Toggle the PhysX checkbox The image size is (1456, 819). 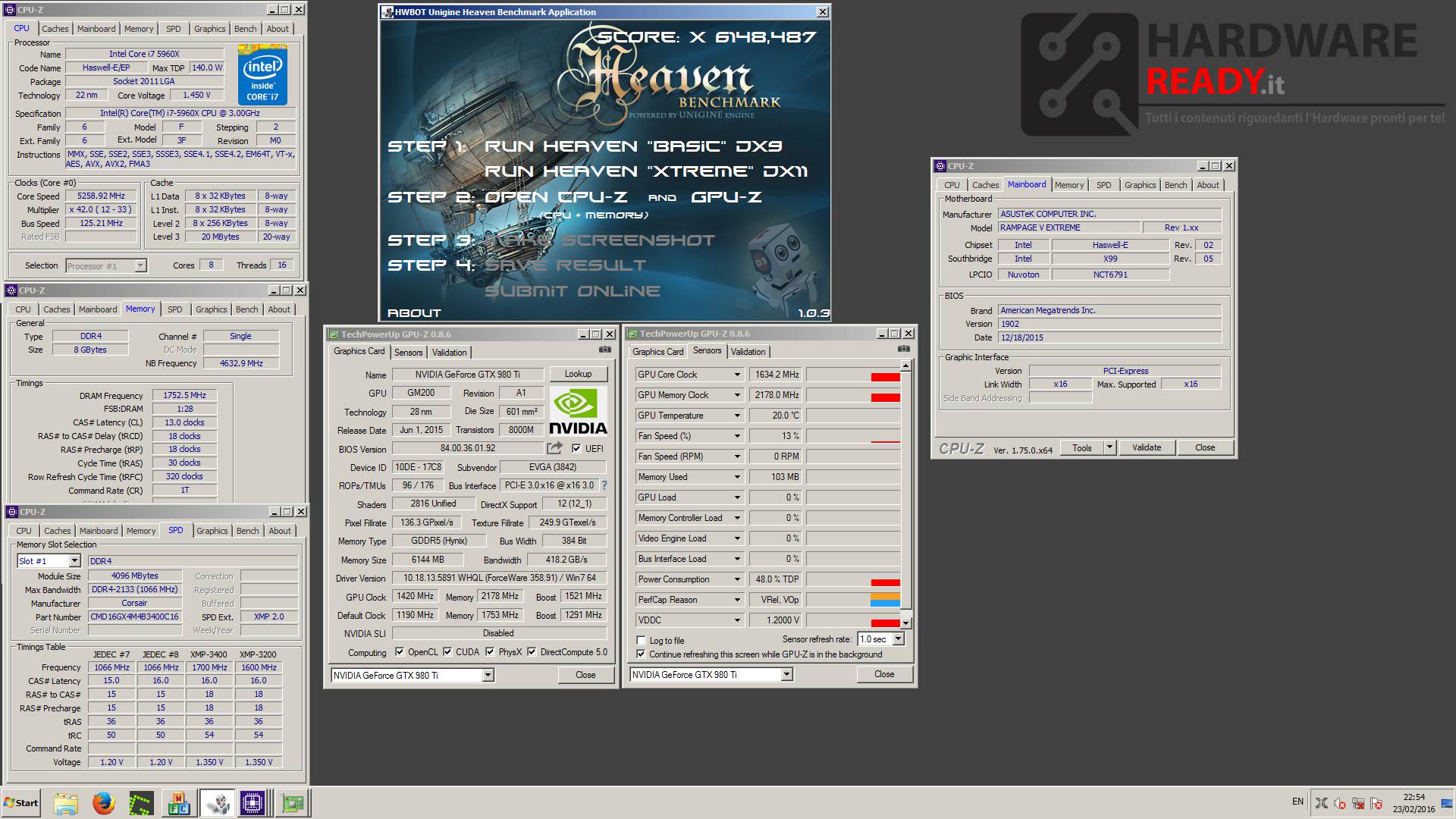(490, 651)
